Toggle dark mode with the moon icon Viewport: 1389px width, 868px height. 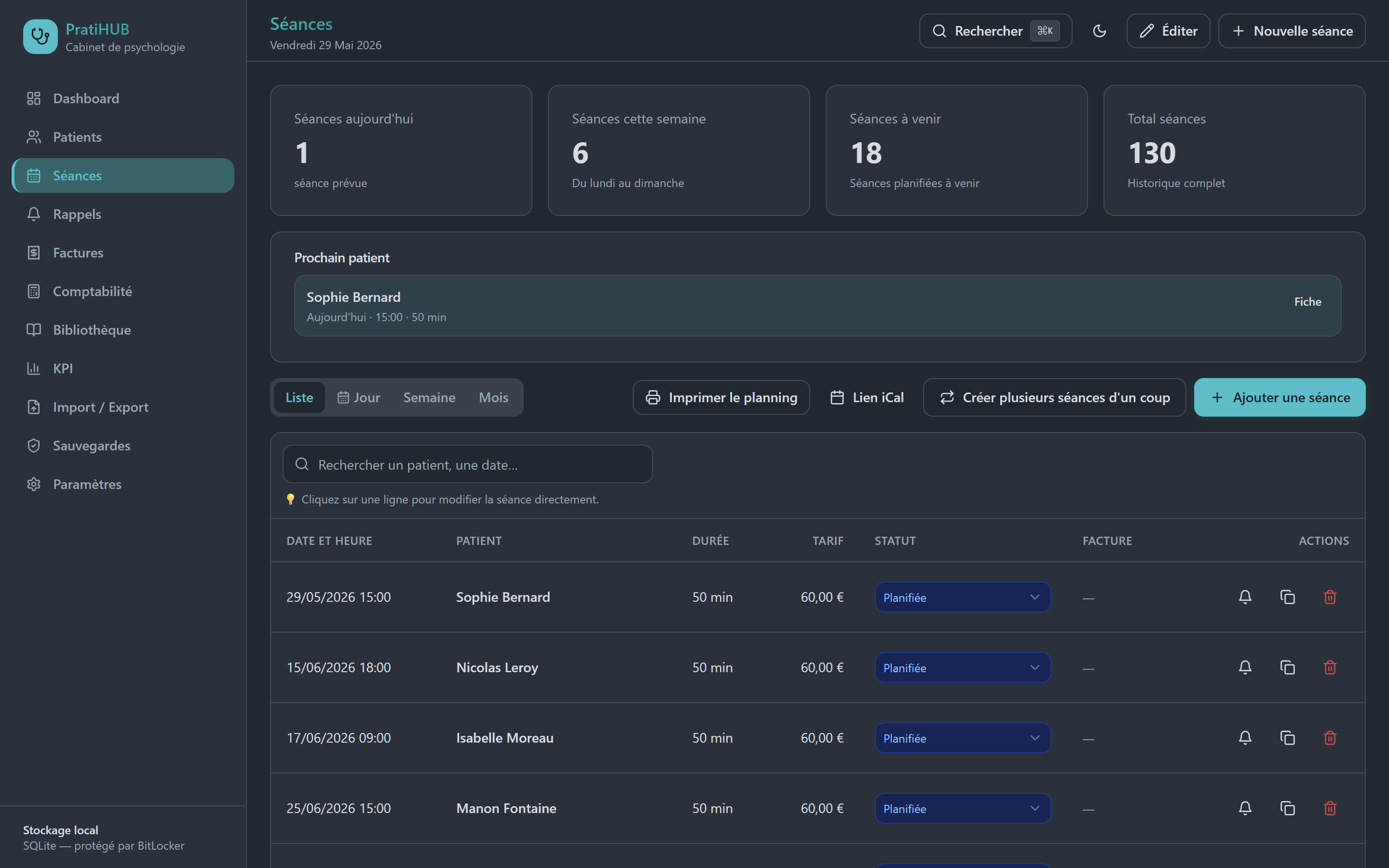pos(1099,31)
